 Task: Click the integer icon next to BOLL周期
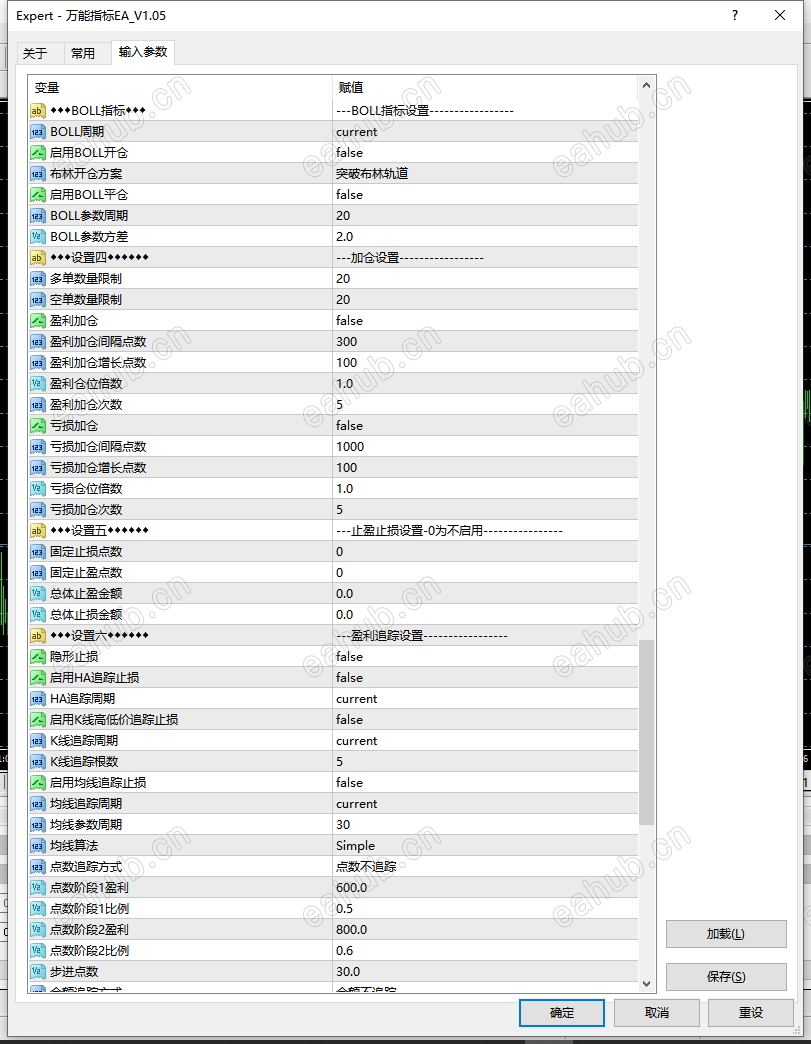[38, 132]
